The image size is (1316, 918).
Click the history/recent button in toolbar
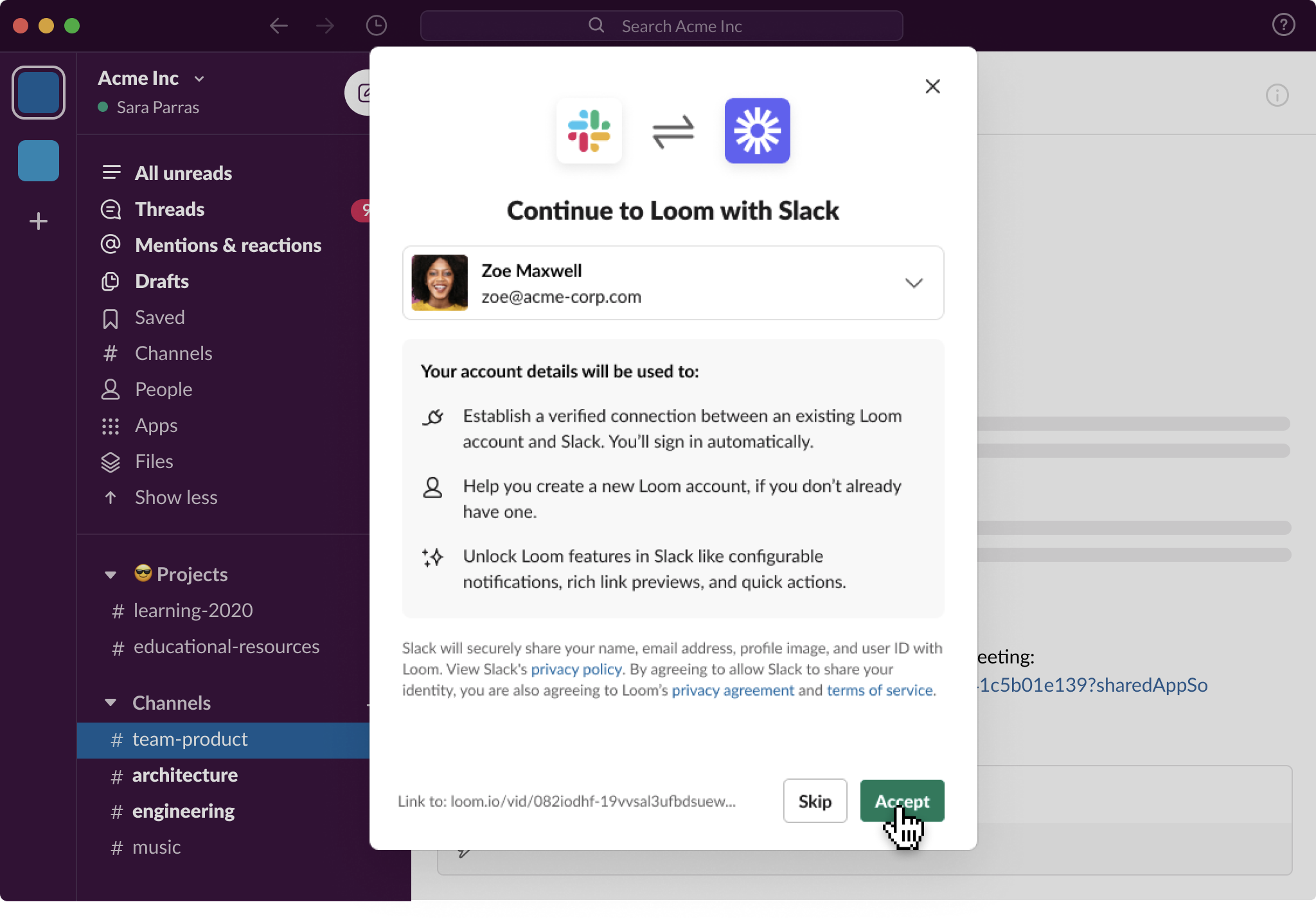pos(377,25)
